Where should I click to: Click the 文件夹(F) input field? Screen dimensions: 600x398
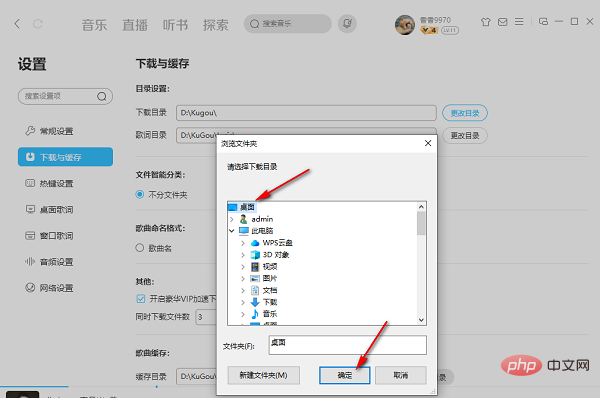[347, 345]
